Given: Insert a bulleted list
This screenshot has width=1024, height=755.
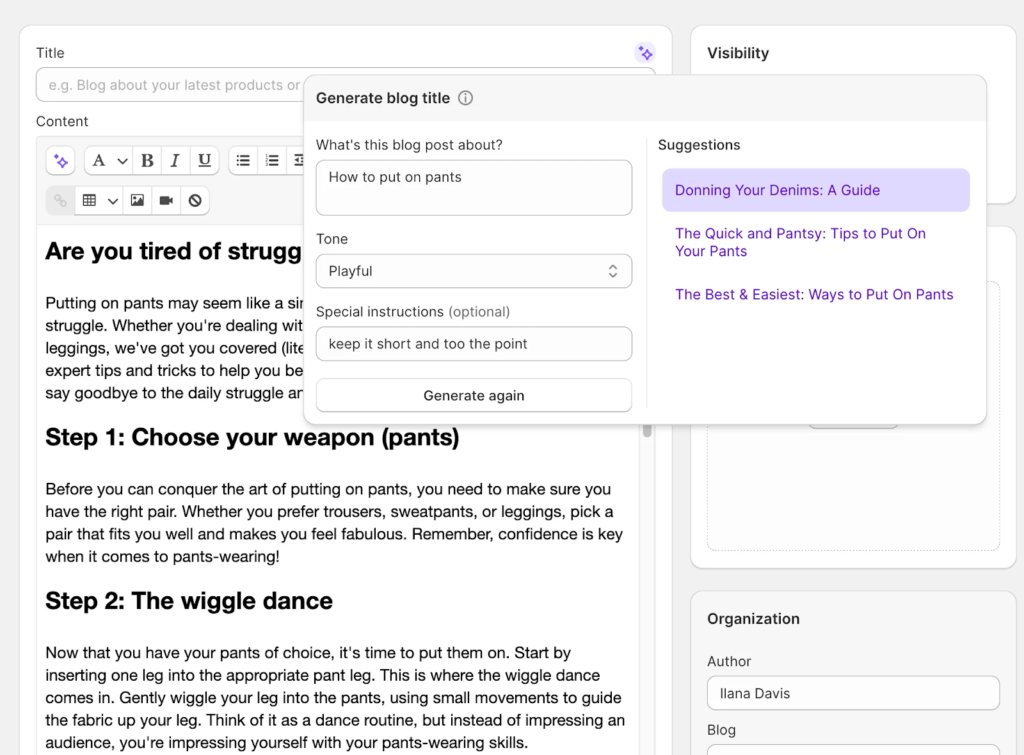Looking at the screenshot, I should point(243,160).
